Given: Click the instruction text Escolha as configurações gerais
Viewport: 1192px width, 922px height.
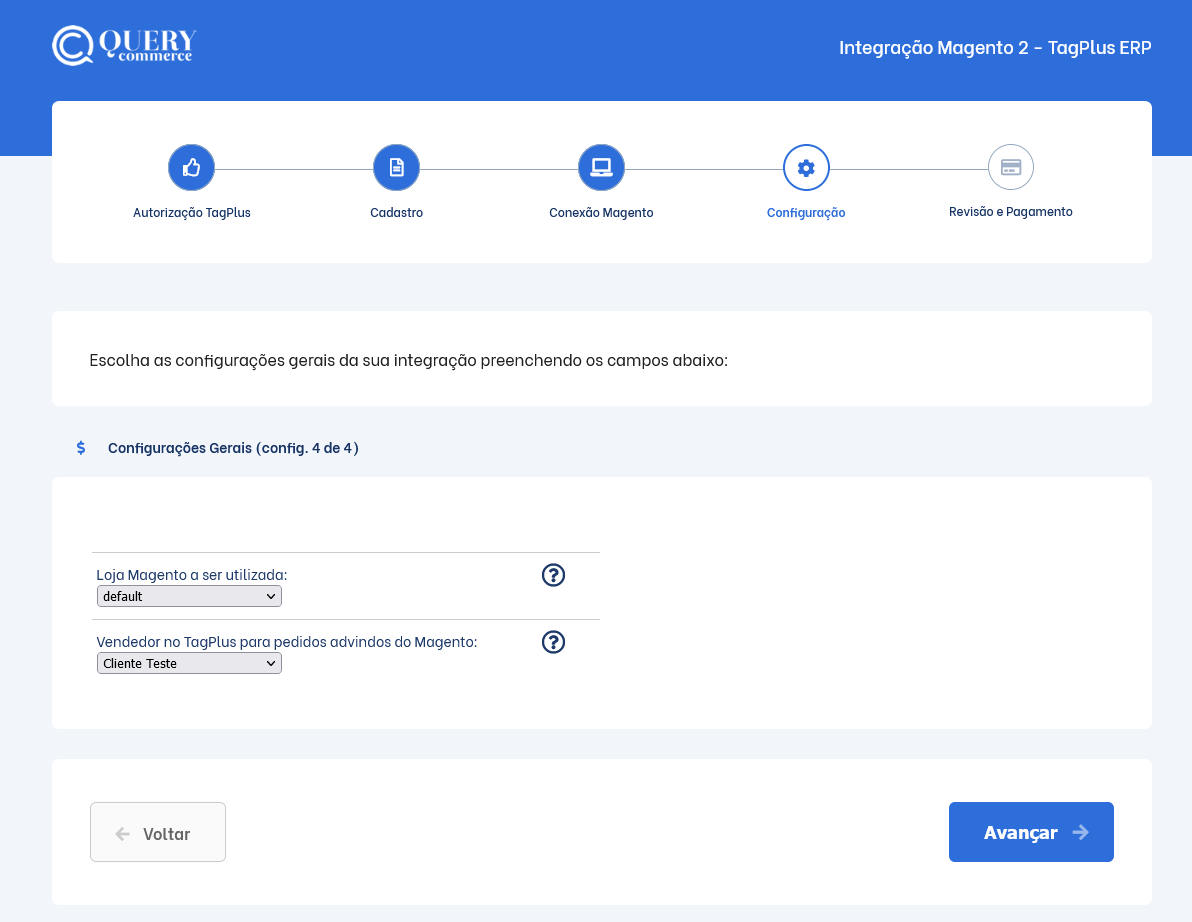Looking at the screenshot, I should coord(408,360).
